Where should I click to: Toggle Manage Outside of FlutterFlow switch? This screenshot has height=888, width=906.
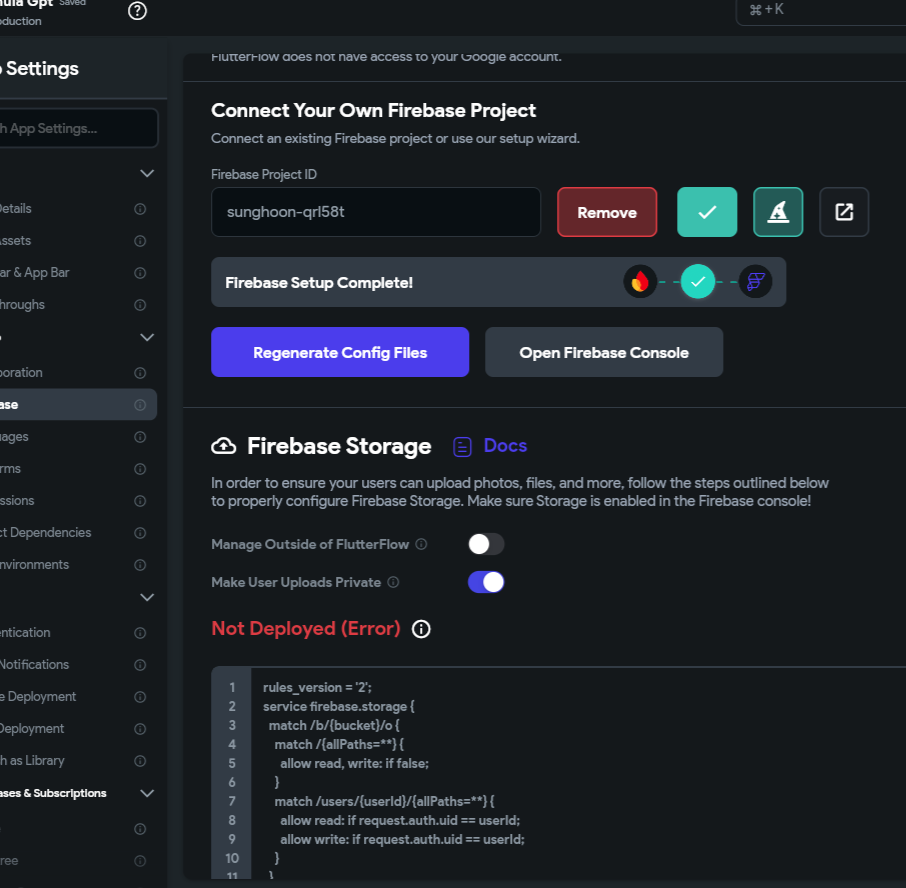486,544
